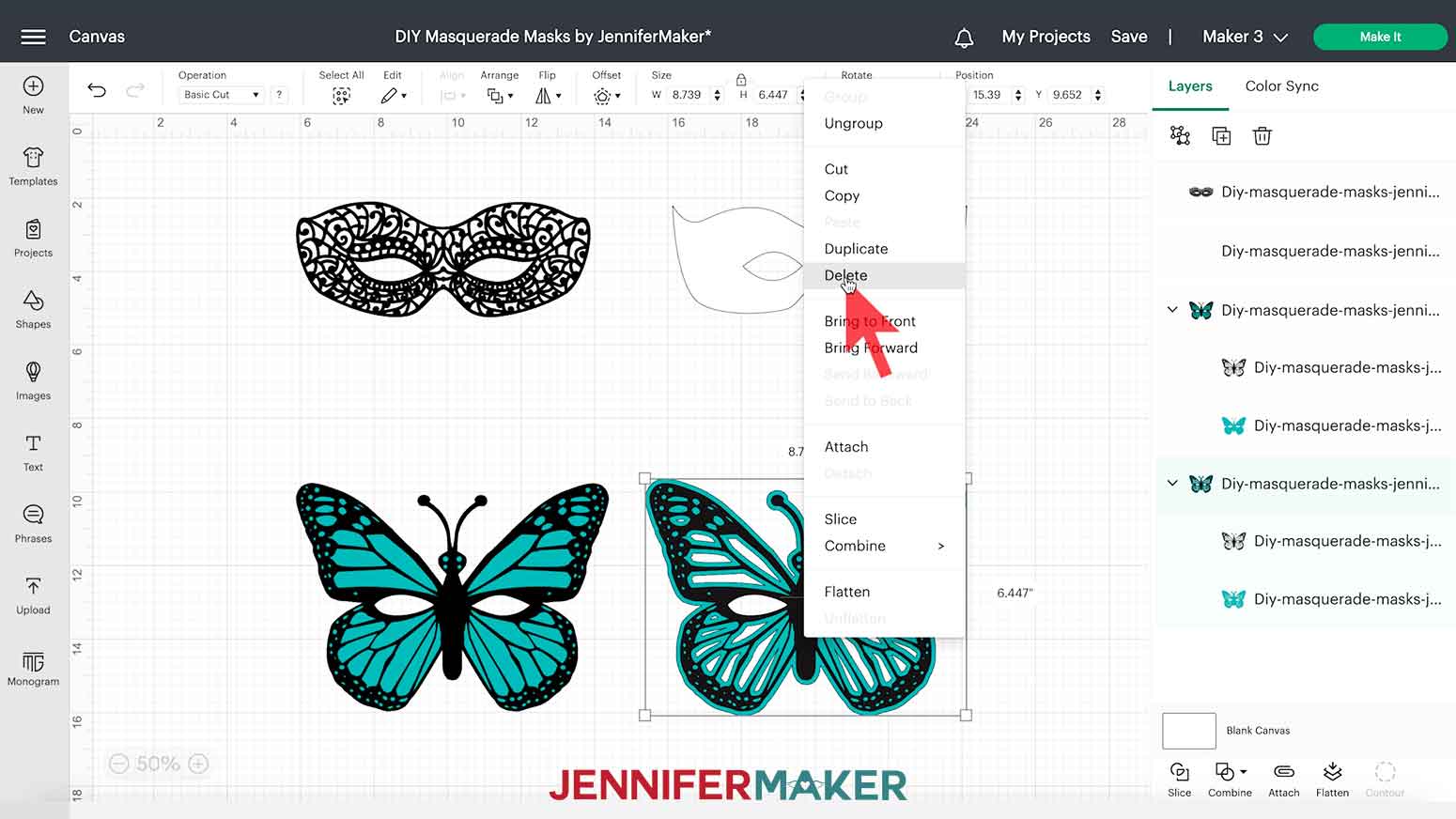Viewport: 1456px width, 819px height.
Task: Choose Cut from context menu
Action: click(x=836, y=169)
